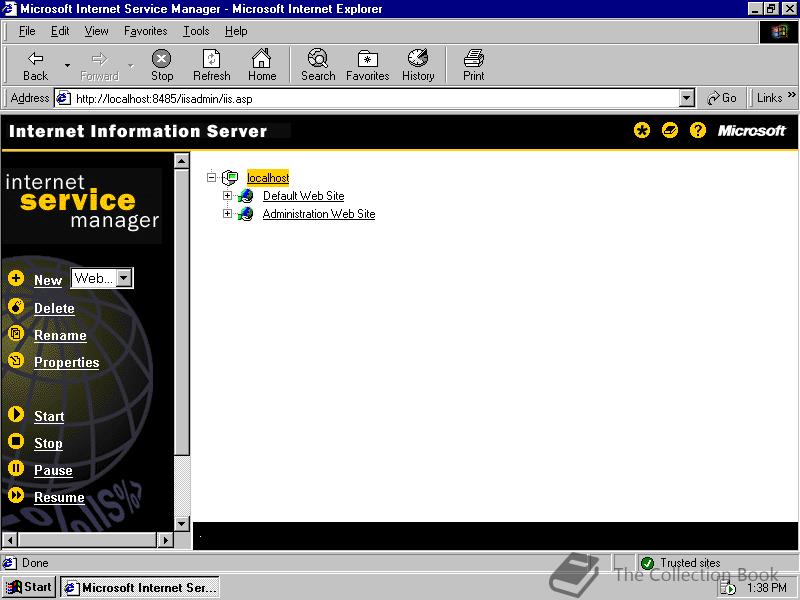Screen dimensions: 800x600
Task: Open the Default Web Site link
Action: pos(304,196)
